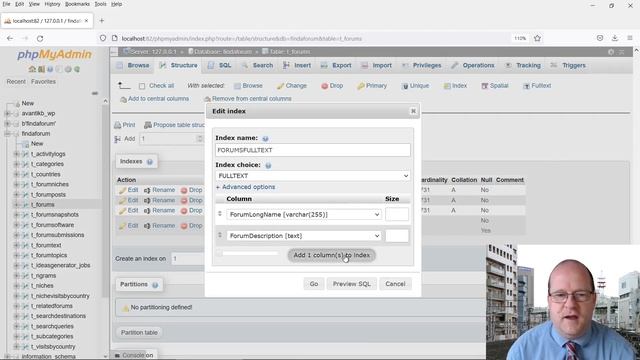The image size is (640, 360).
Task: Expand Advanced options in Edit index
Action: (245, 187)
